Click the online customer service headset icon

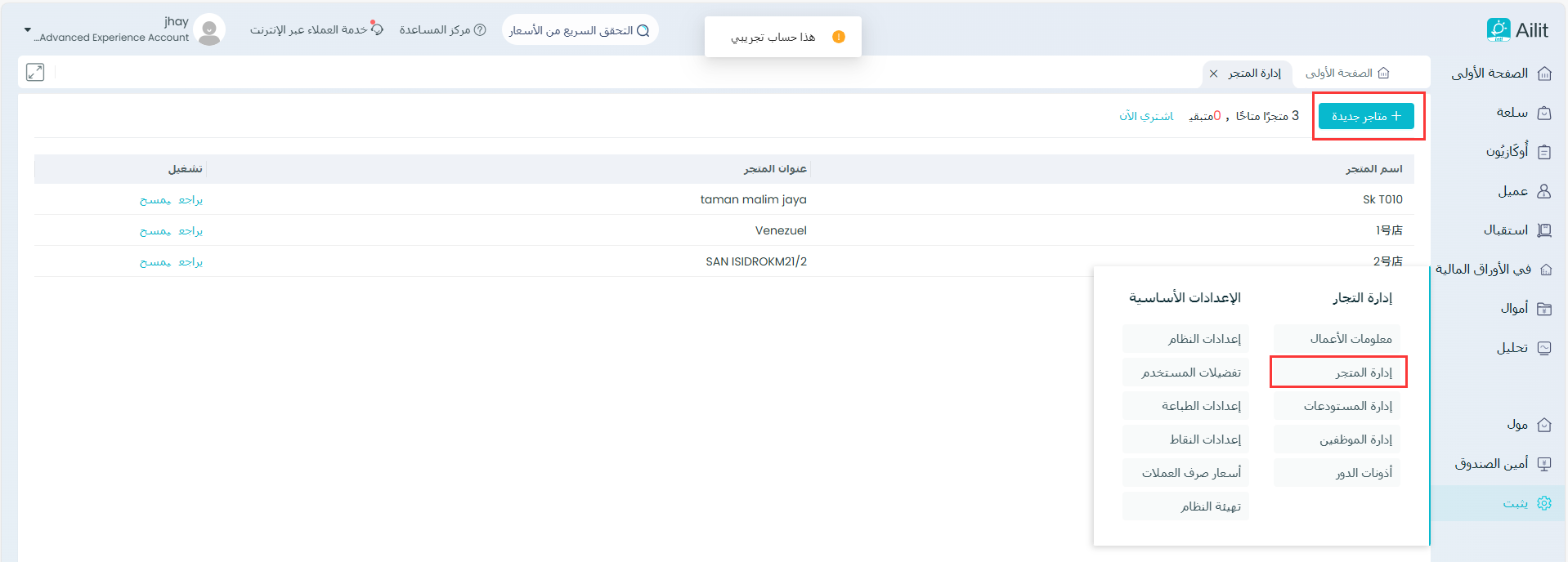click(x=377, y=29)
